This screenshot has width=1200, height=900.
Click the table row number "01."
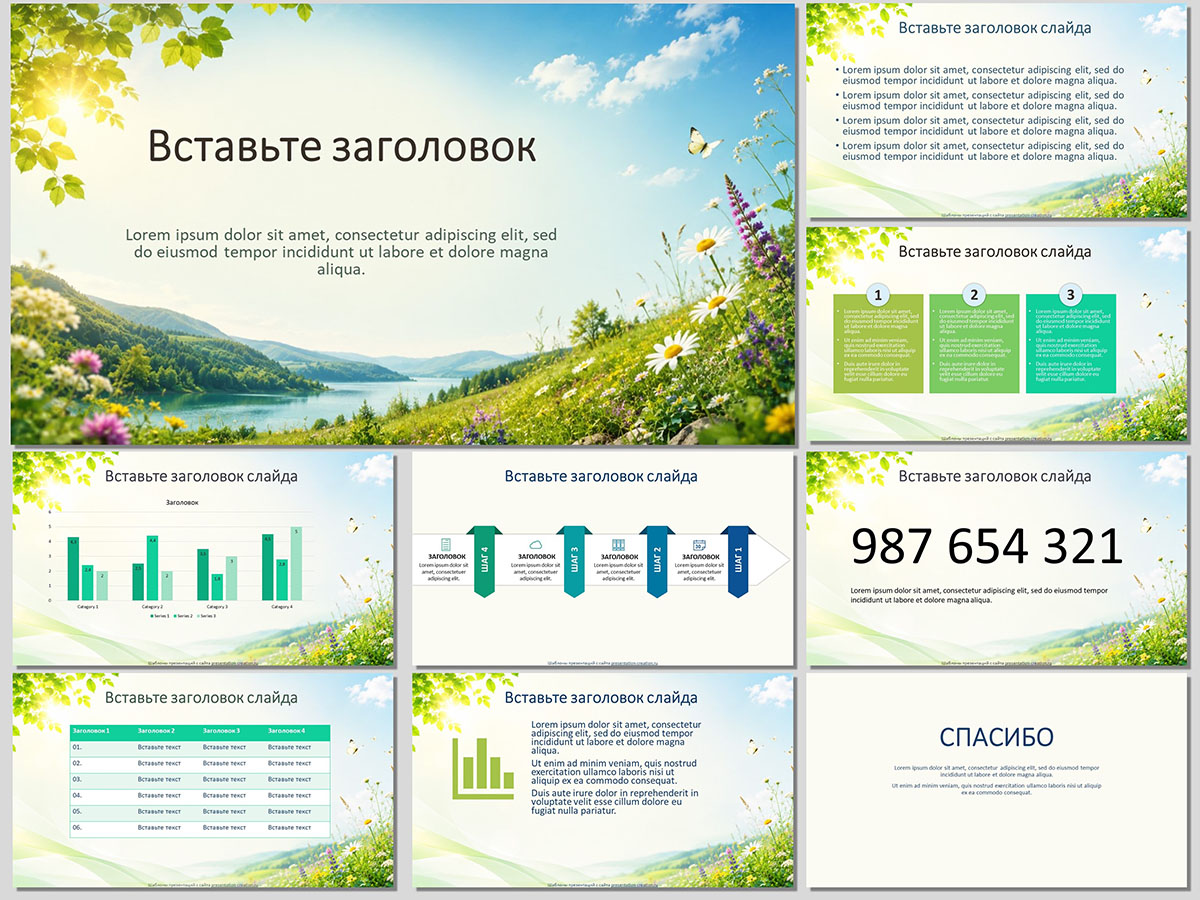pyautogui.click(x=77, y=747)
